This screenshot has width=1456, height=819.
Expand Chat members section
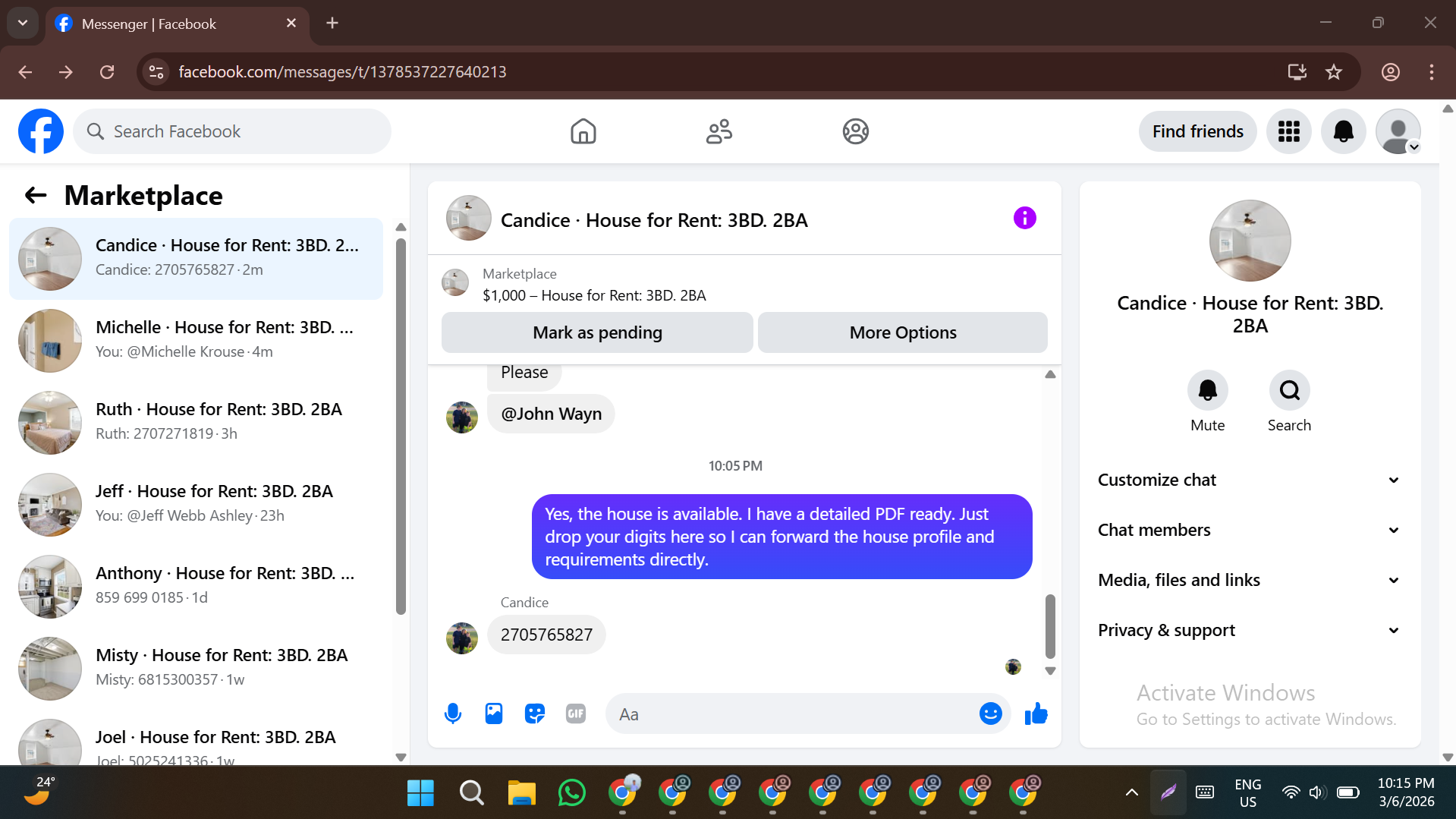pyautogui.click(x=1248, y=530)
